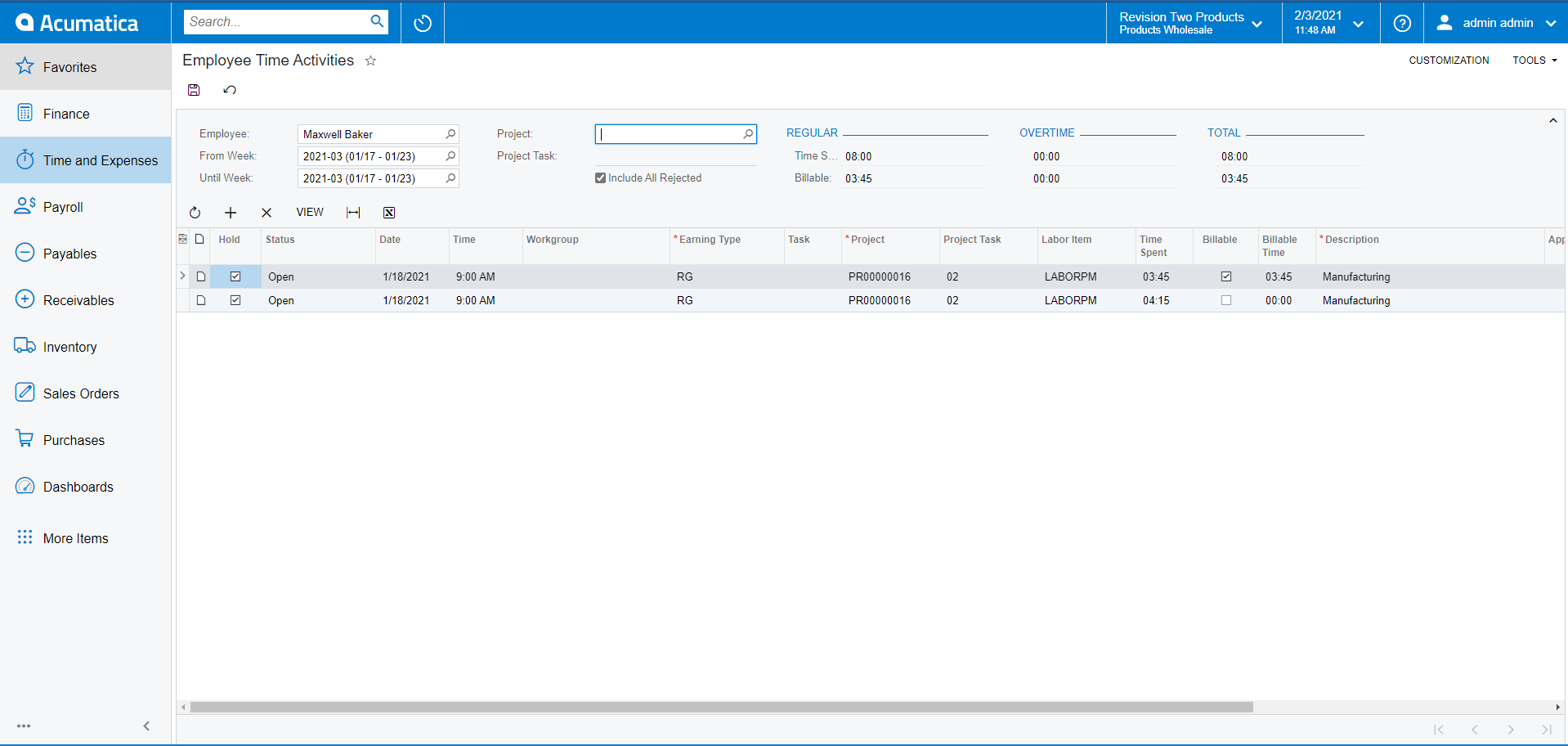Open the recent history clock icon
Viewport: 1568px width, 746px height.
click(423, 23)
